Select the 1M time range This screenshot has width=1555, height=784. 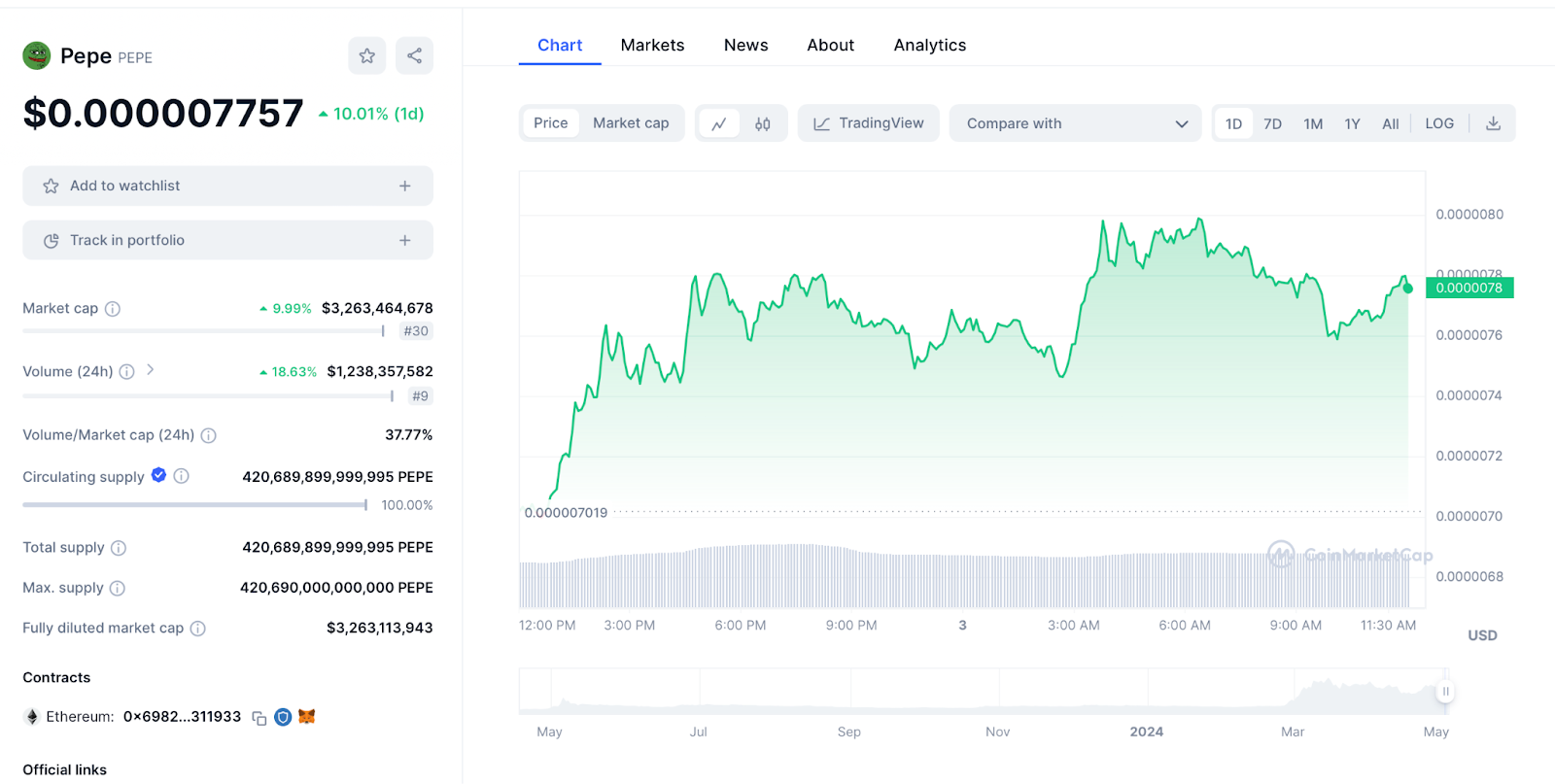1313,123
